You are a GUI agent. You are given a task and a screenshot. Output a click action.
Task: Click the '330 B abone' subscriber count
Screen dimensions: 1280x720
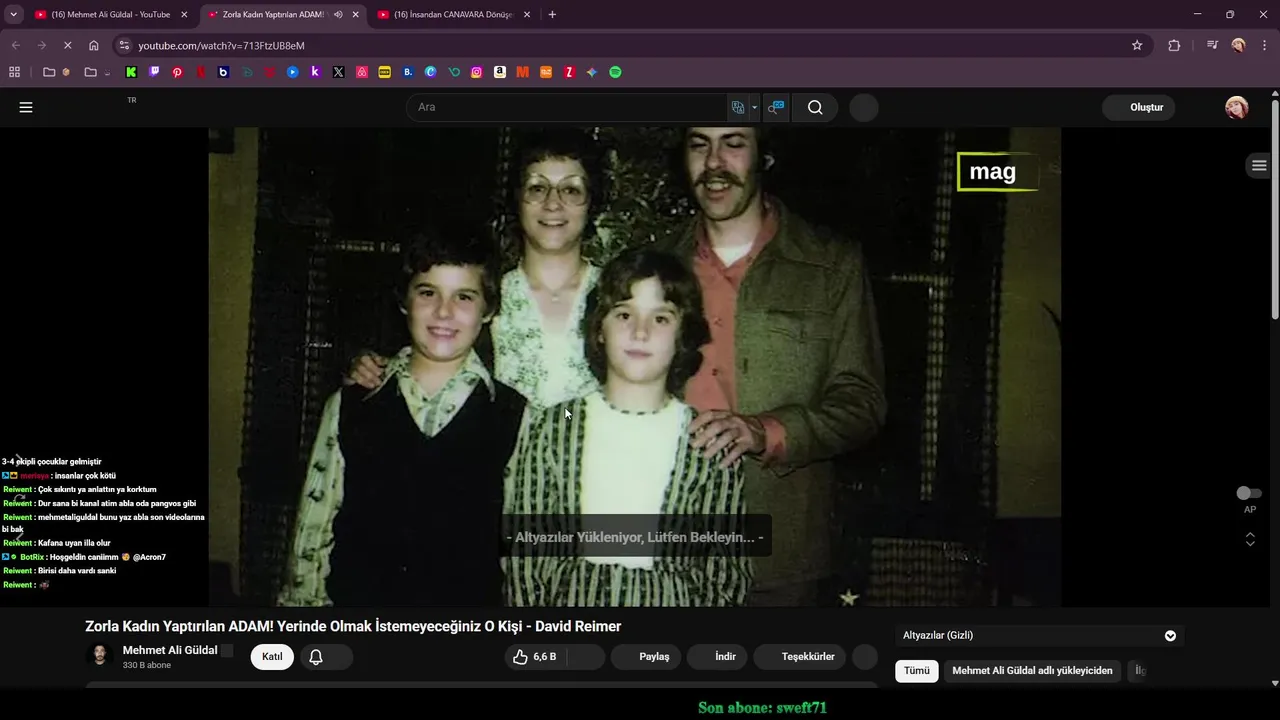(x=147, y=665)
